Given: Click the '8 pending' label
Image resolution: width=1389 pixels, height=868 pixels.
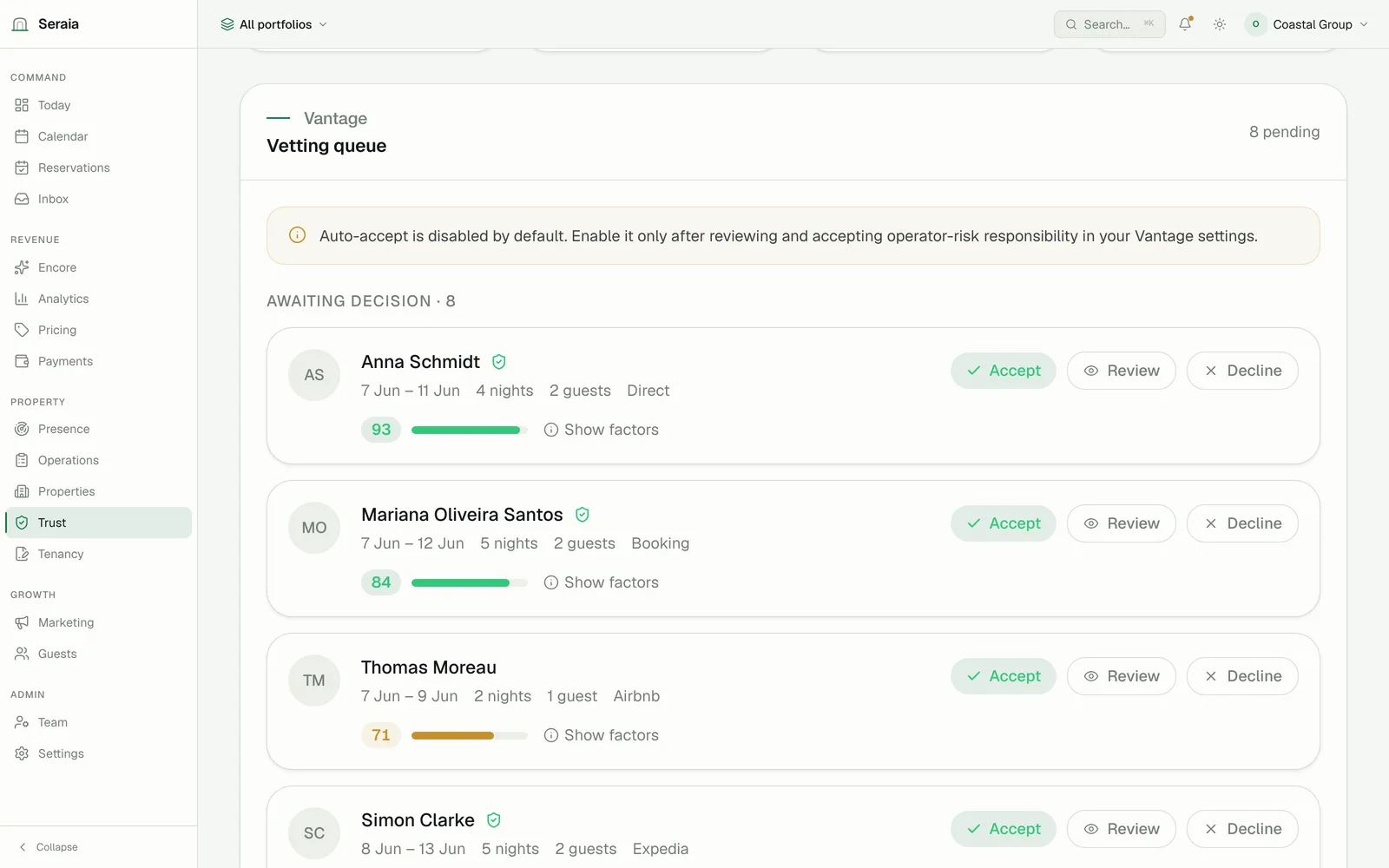Looking at the screenshot, I should (1285, 132).
